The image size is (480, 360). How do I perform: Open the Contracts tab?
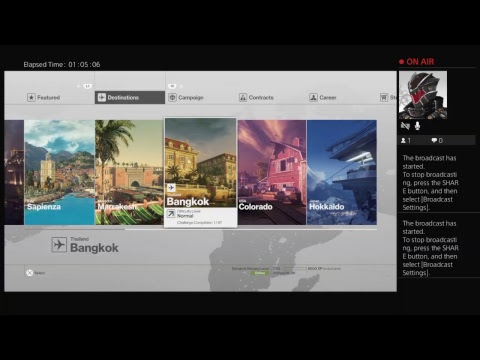(256, 97)
